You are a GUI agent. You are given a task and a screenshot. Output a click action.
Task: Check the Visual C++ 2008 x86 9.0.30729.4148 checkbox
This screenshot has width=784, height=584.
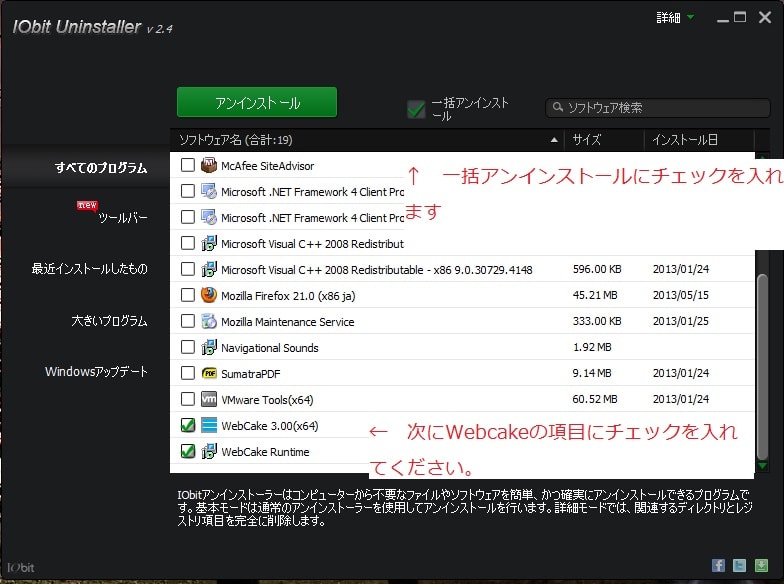coord(188,269)
